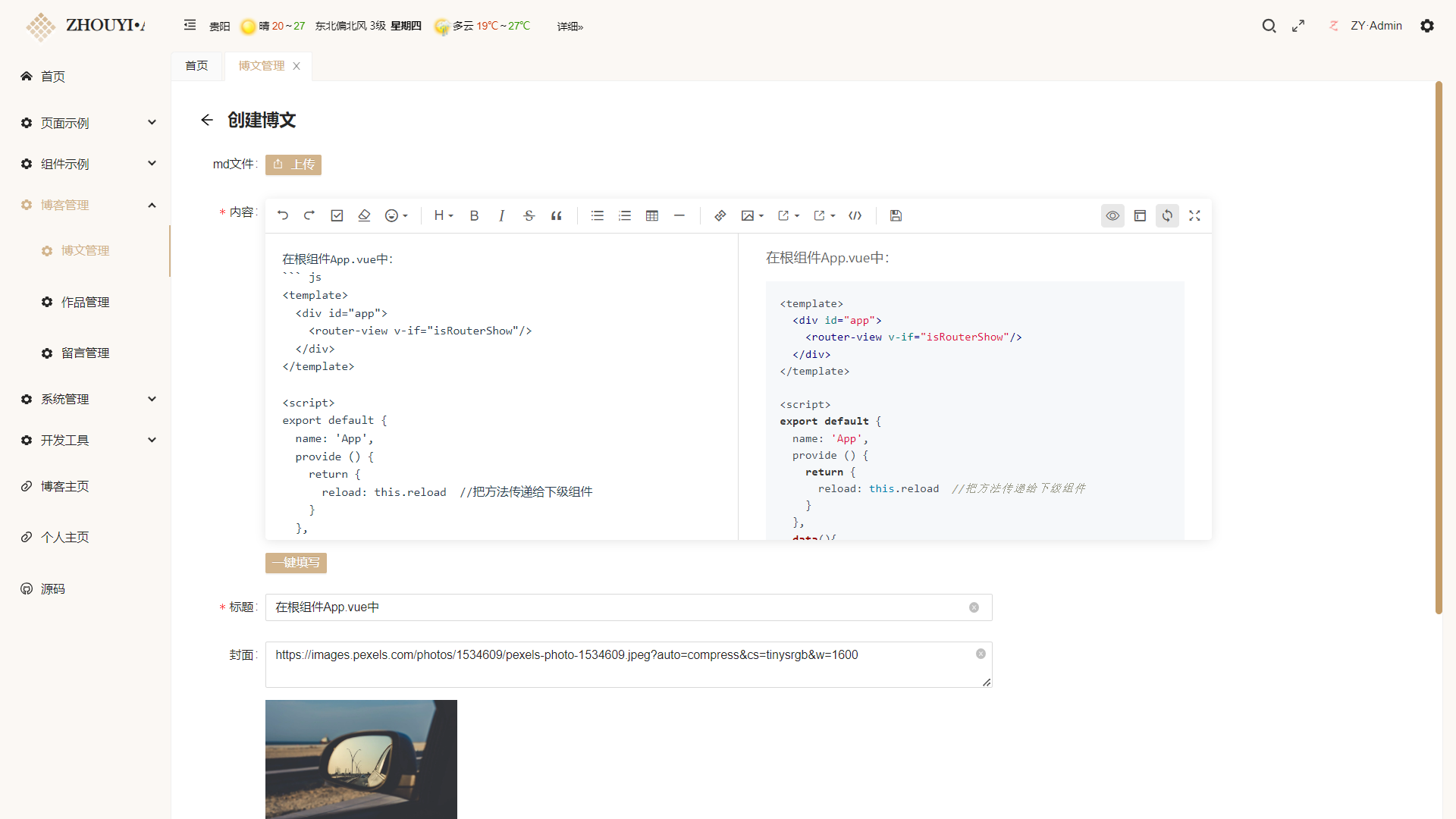Toggle sync scrolling in the editor
Viewport: 1456px width, 819px height.
click(1167, 216)
